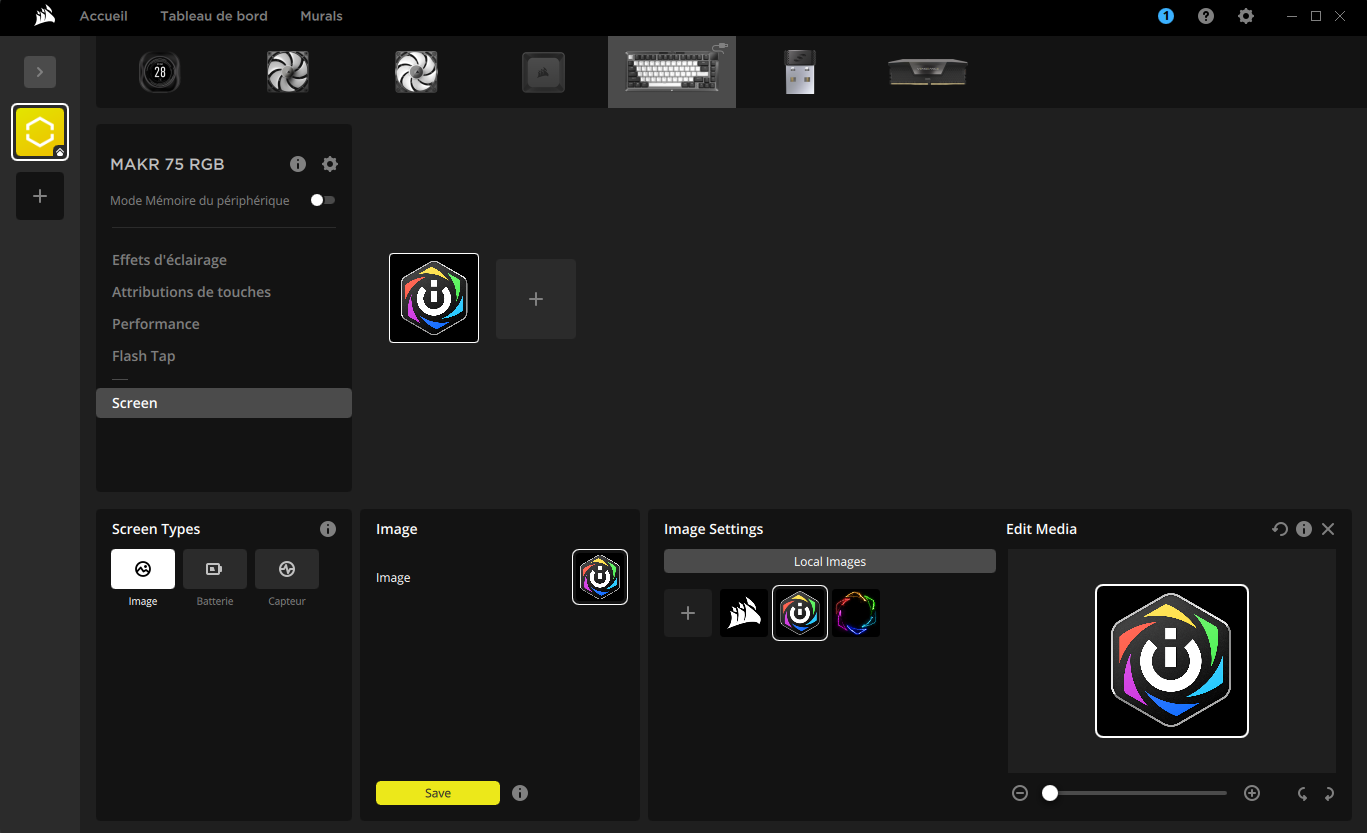Add a new profile with plus button
This screenshot has height=833, width=1367.
(40, 196)
